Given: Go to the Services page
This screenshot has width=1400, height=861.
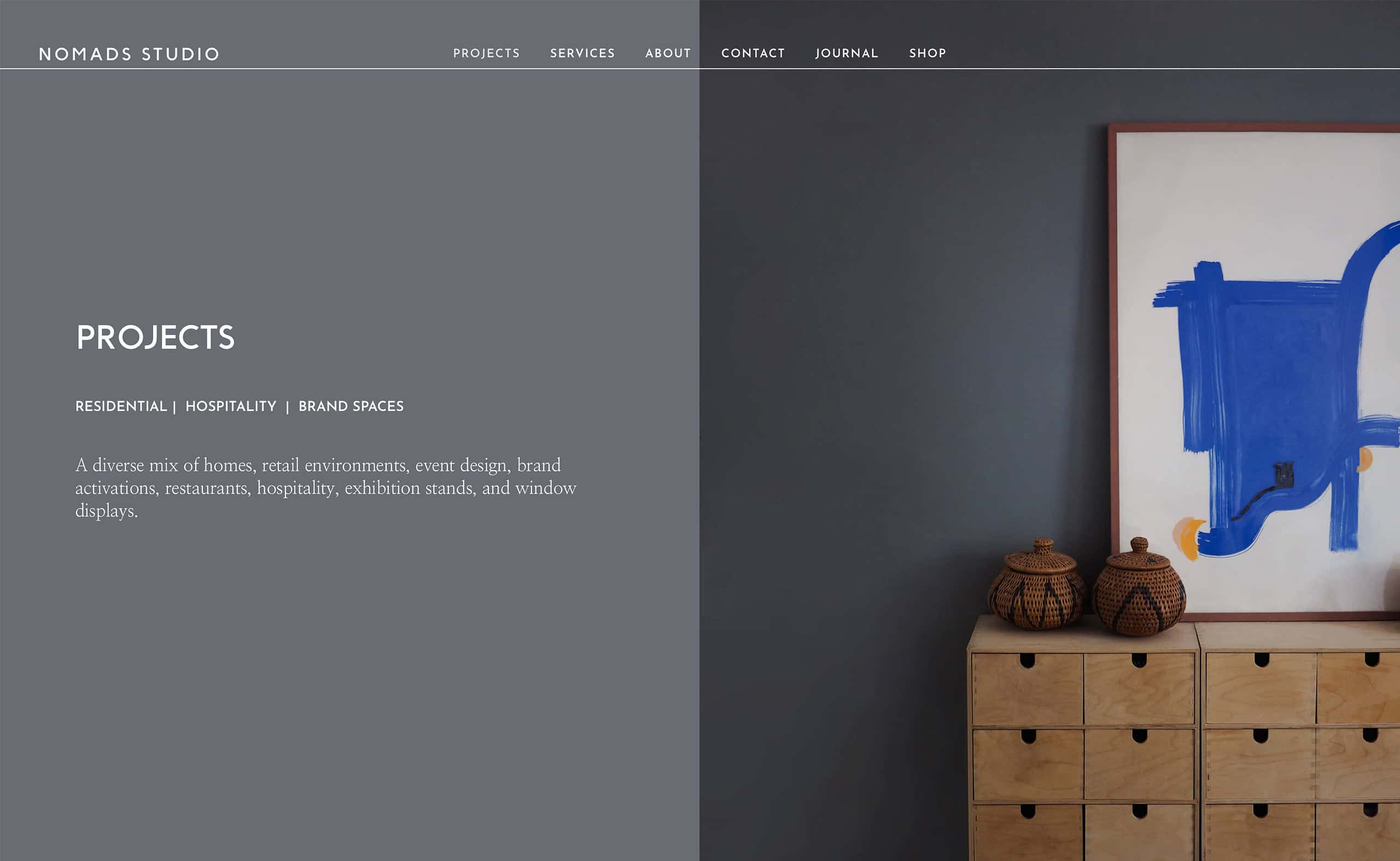Looking at the screenshot, I should tap(582, 53).
